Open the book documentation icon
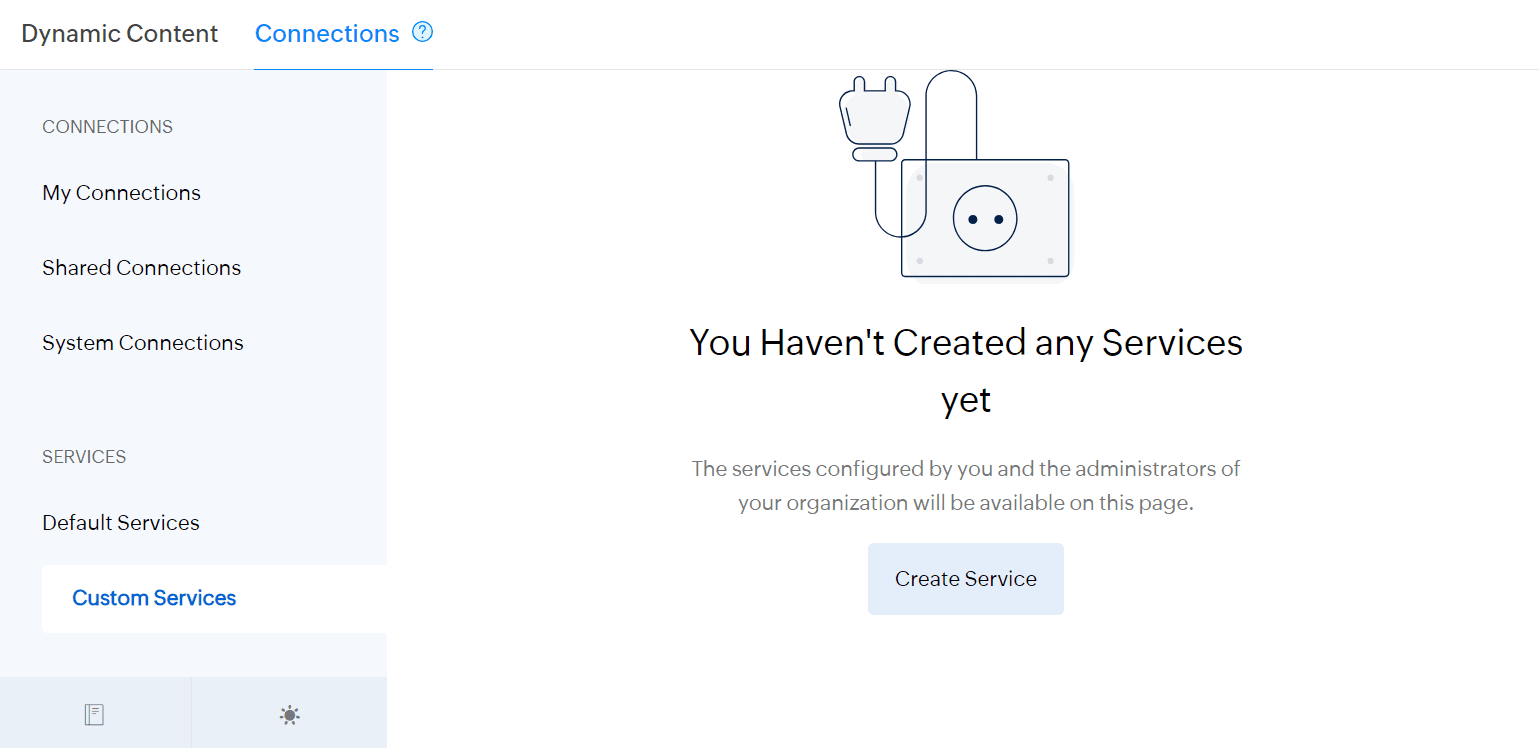The image size is (1539, 748). click(94, 714)
